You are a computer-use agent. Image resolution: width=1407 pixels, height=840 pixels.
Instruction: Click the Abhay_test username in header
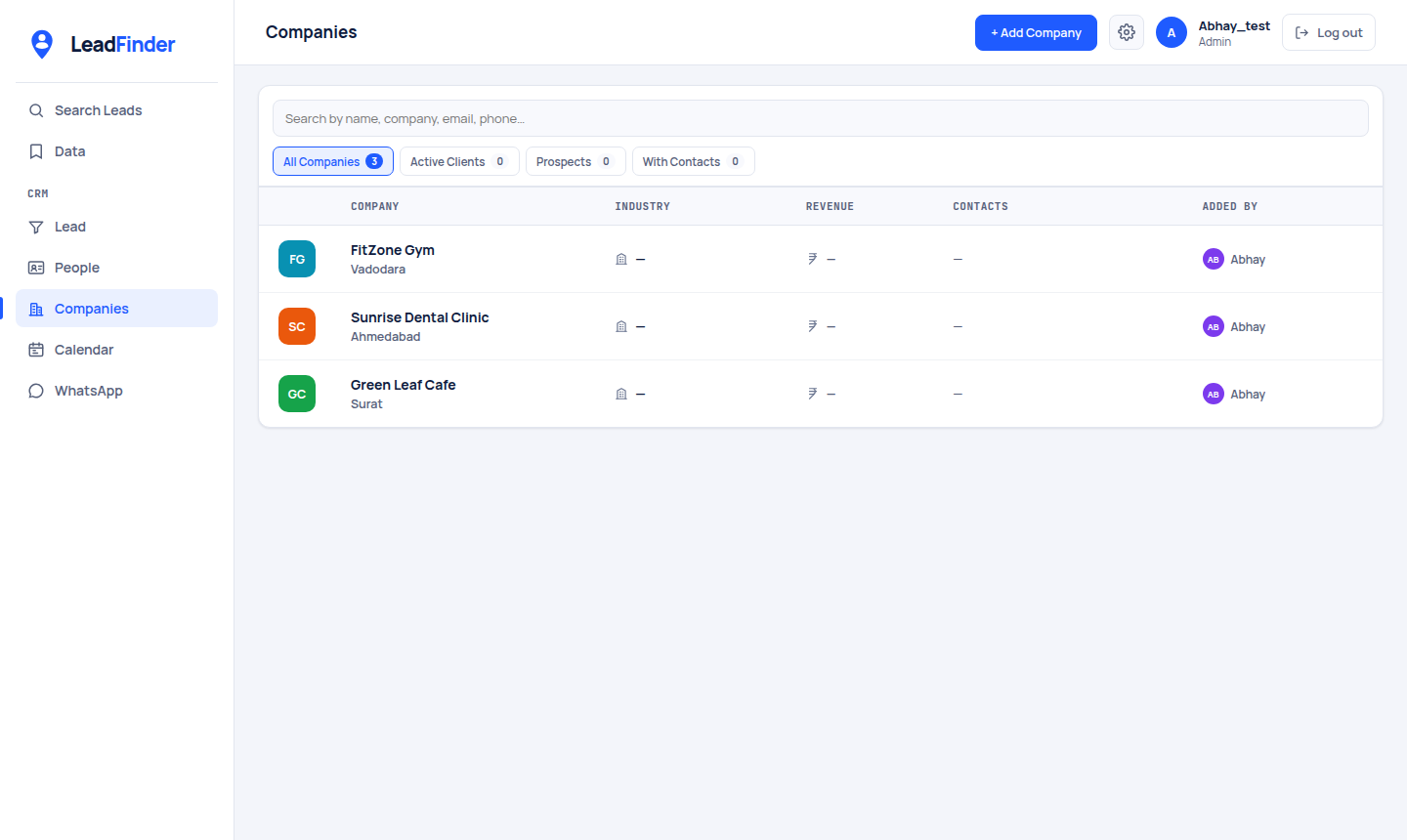pyautogui.click(x=1234, y=26)
